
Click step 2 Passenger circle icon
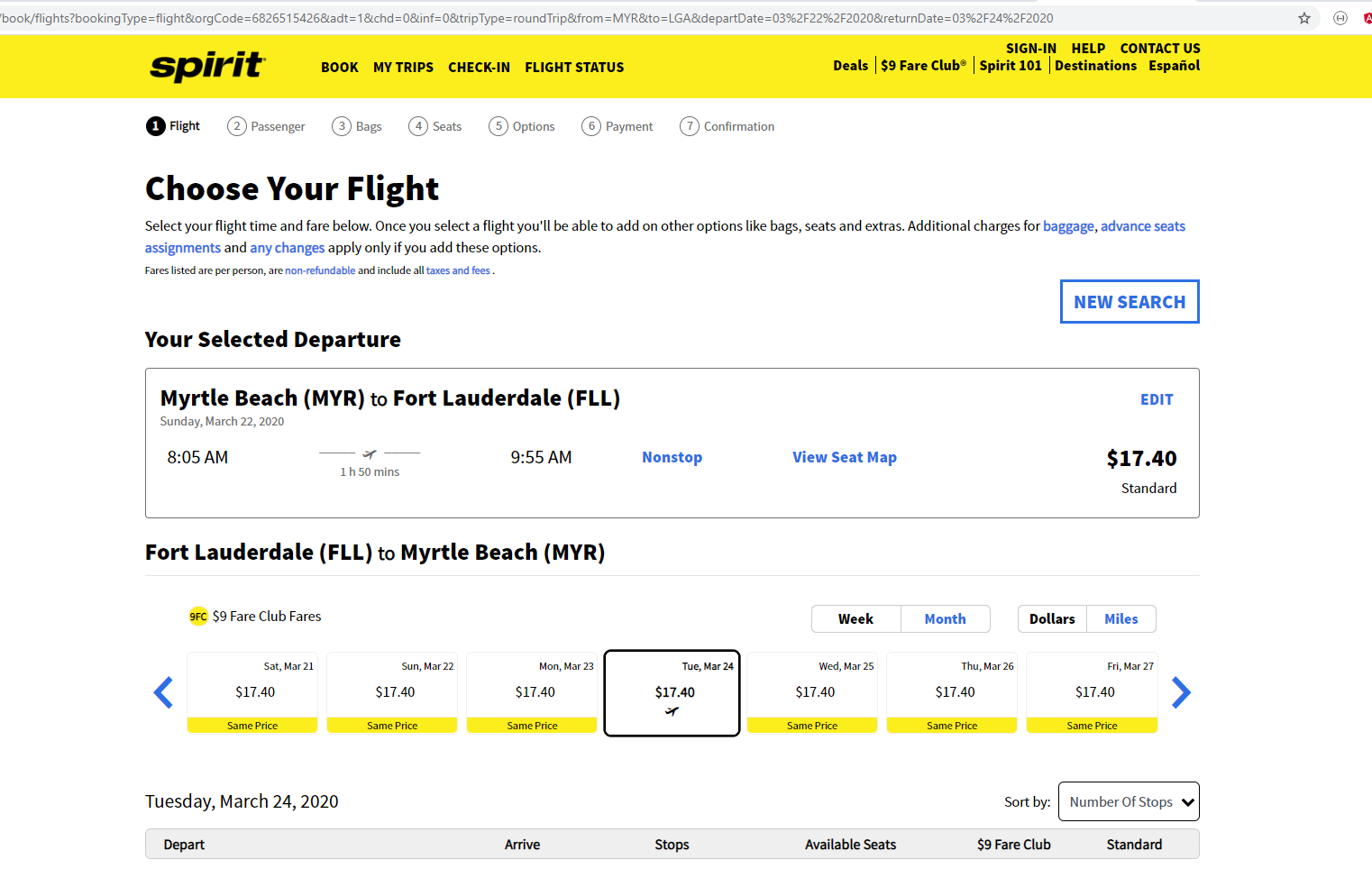[x=236, y=126]
